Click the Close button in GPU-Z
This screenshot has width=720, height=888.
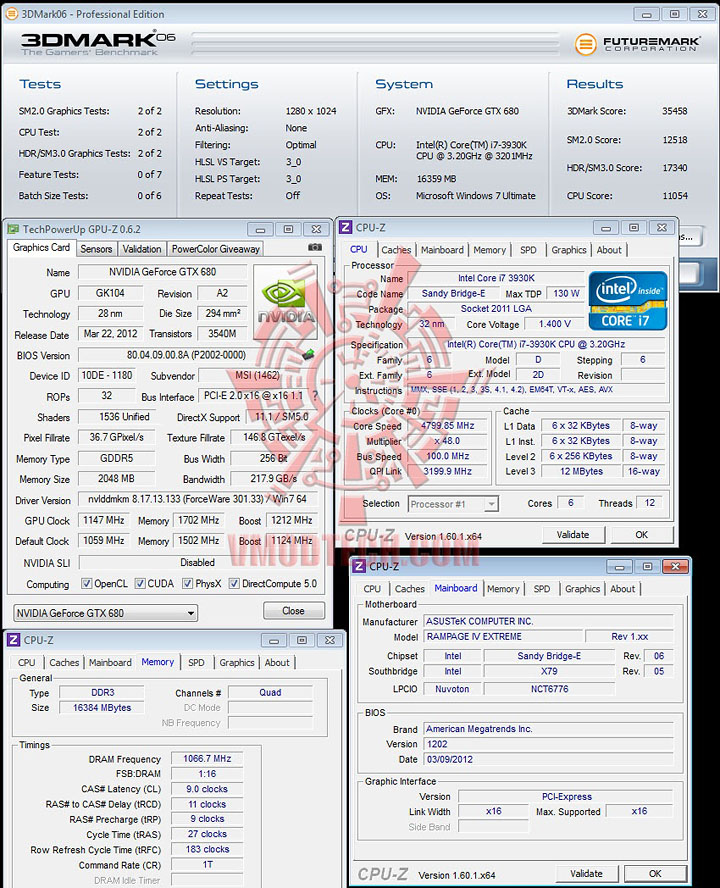point(293,610)
